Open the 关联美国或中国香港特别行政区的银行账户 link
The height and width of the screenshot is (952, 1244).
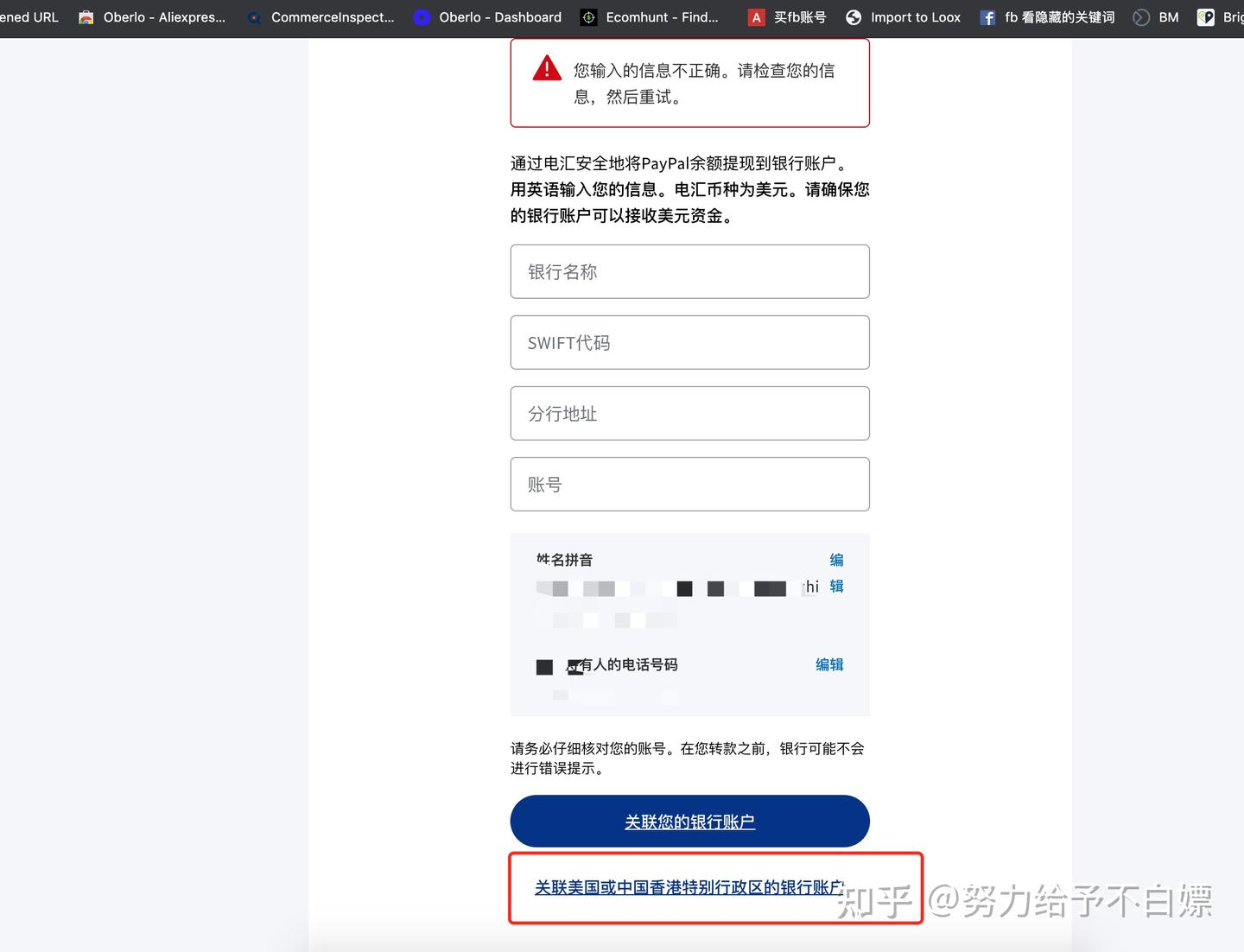coord(690,886)
